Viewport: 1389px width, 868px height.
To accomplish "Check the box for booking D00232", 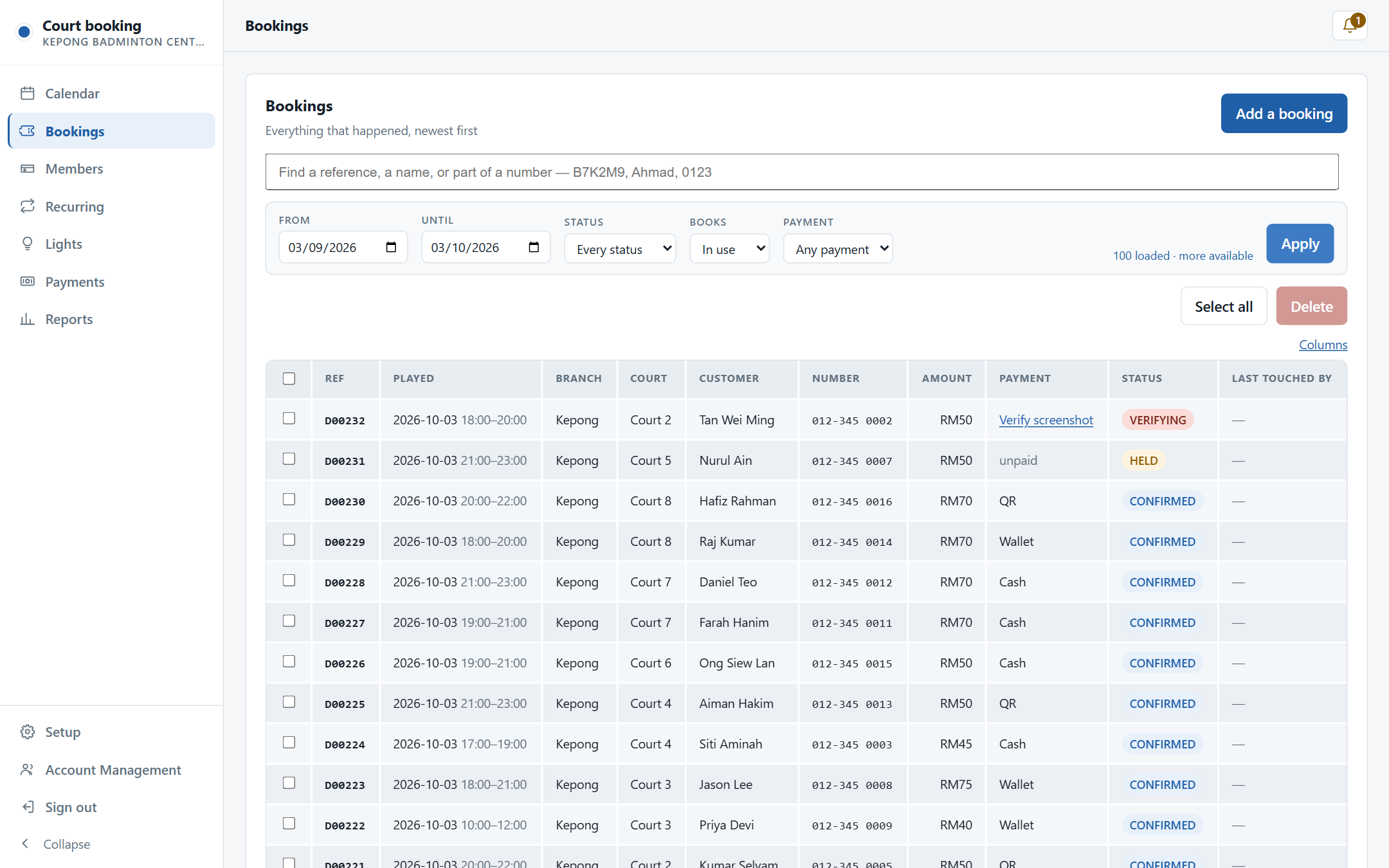I will pyautogui.click(x=289, y=419).
